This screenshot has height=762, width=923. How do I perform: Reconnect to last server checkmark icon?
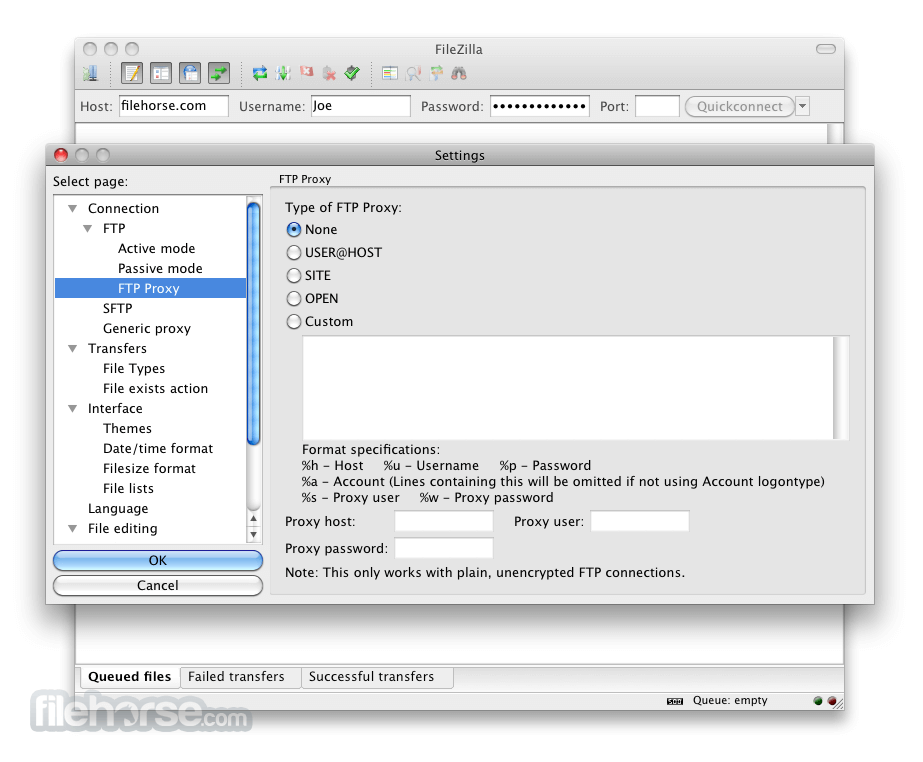(352, 74)
